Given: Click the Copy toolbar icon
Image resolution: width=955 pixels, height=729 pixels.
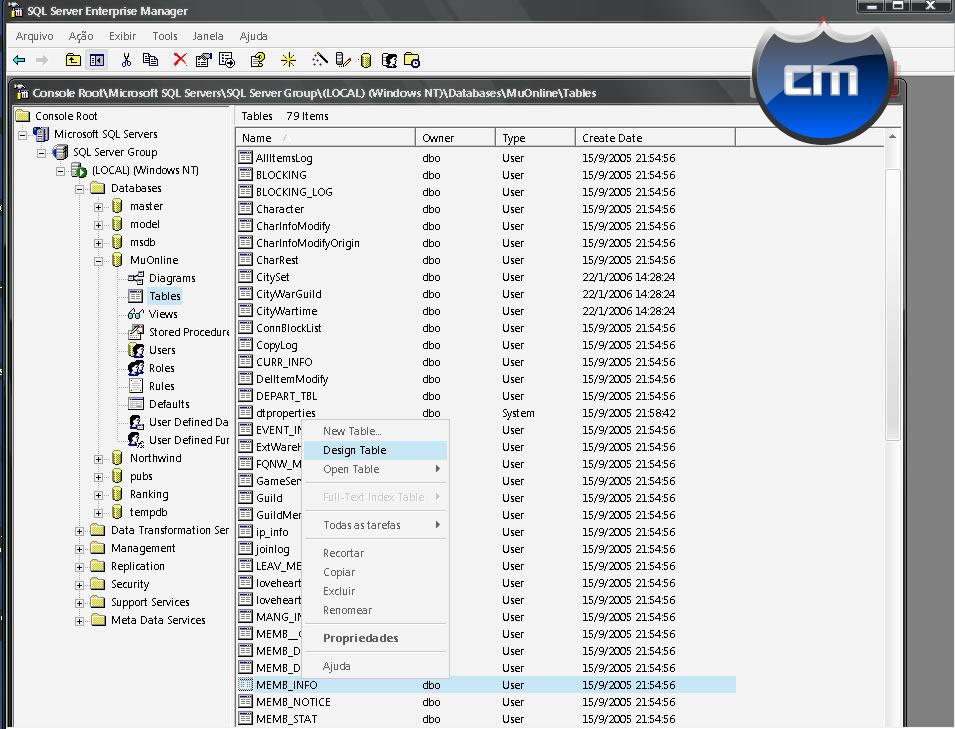Looking at the screenshot, I should [x=150, y=60].
